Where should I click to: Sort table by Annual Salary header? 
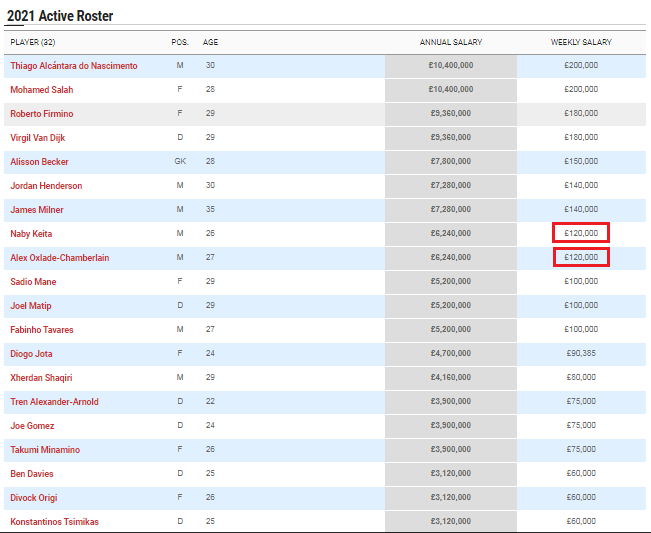[x=451, y=42]
